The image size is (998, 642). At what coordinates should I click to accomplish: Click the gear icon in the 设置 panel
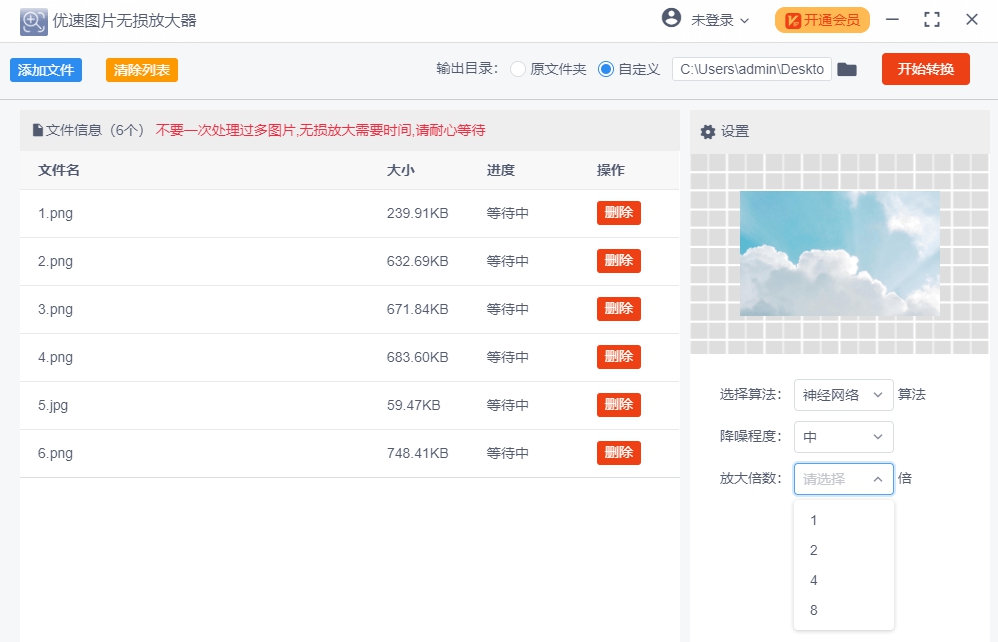pyautogui.click(x=708, y=131)
